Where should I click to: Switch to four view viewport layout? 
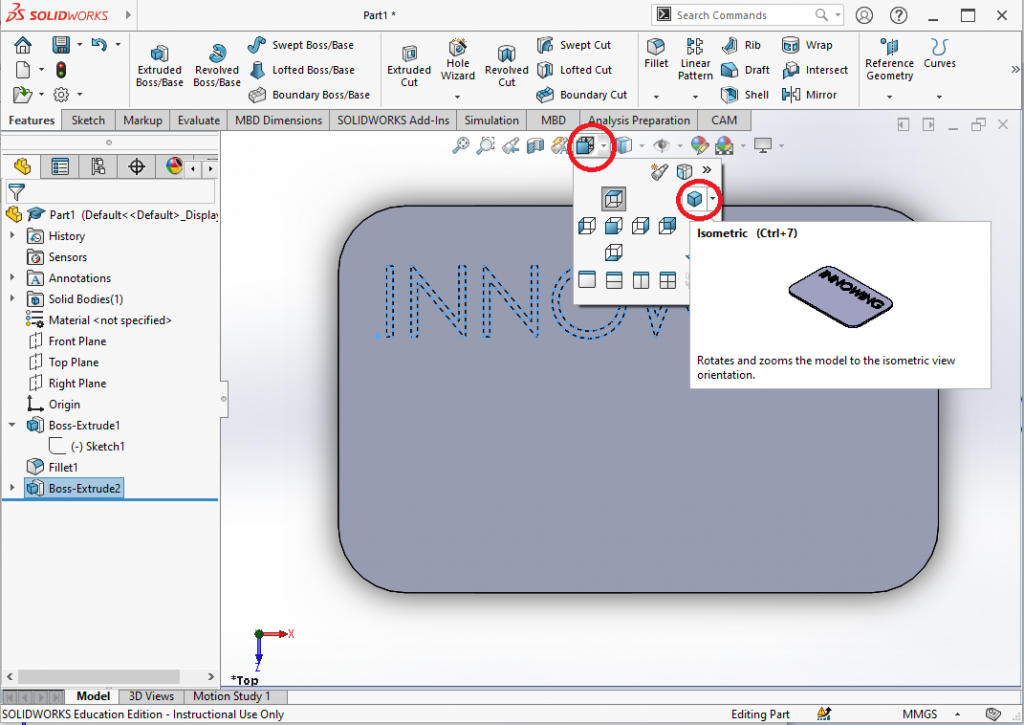[x=667, y=281]
